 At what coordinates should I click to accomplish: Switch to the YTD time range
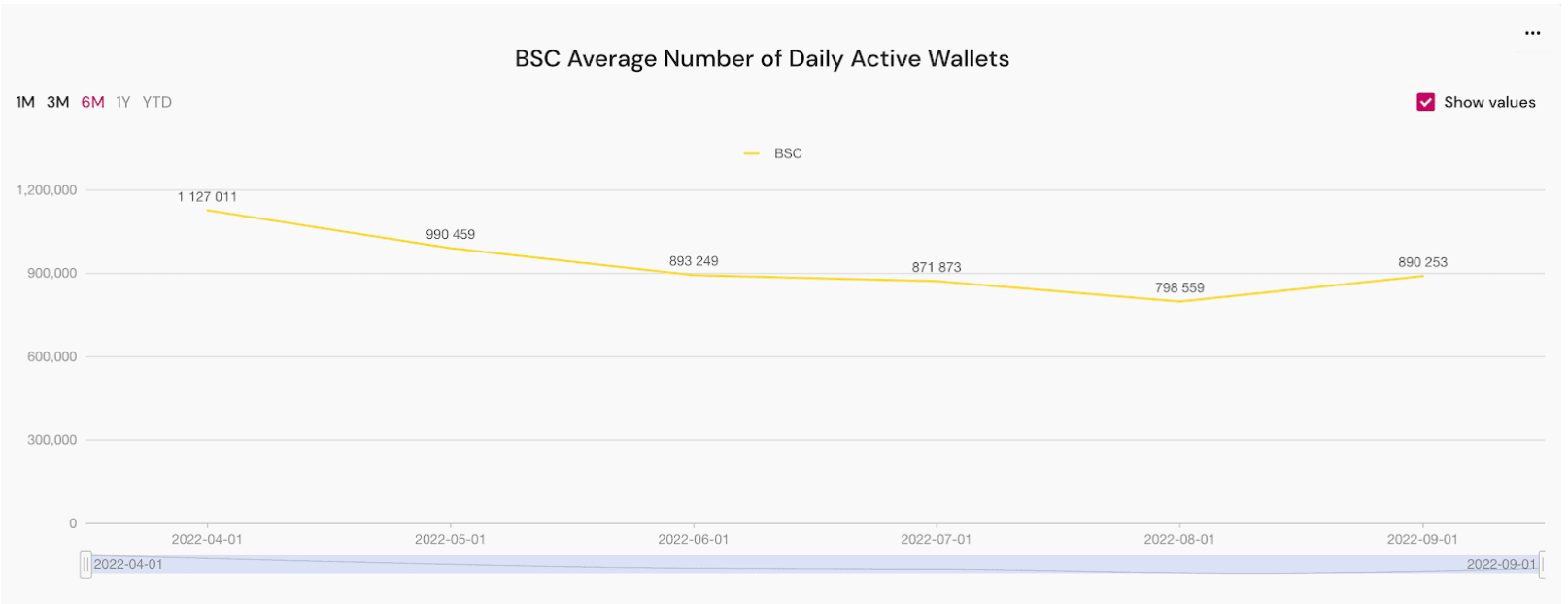156,102
